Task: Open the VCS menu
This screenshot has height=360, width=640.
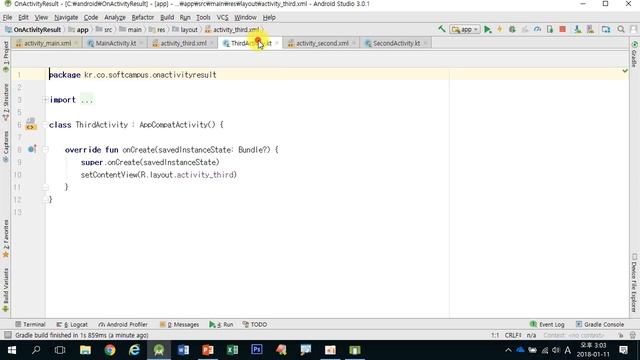Action: point(222,17)
